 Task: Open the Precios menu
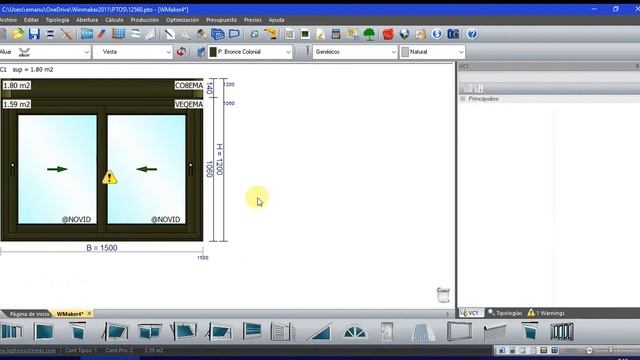[253, 20]
